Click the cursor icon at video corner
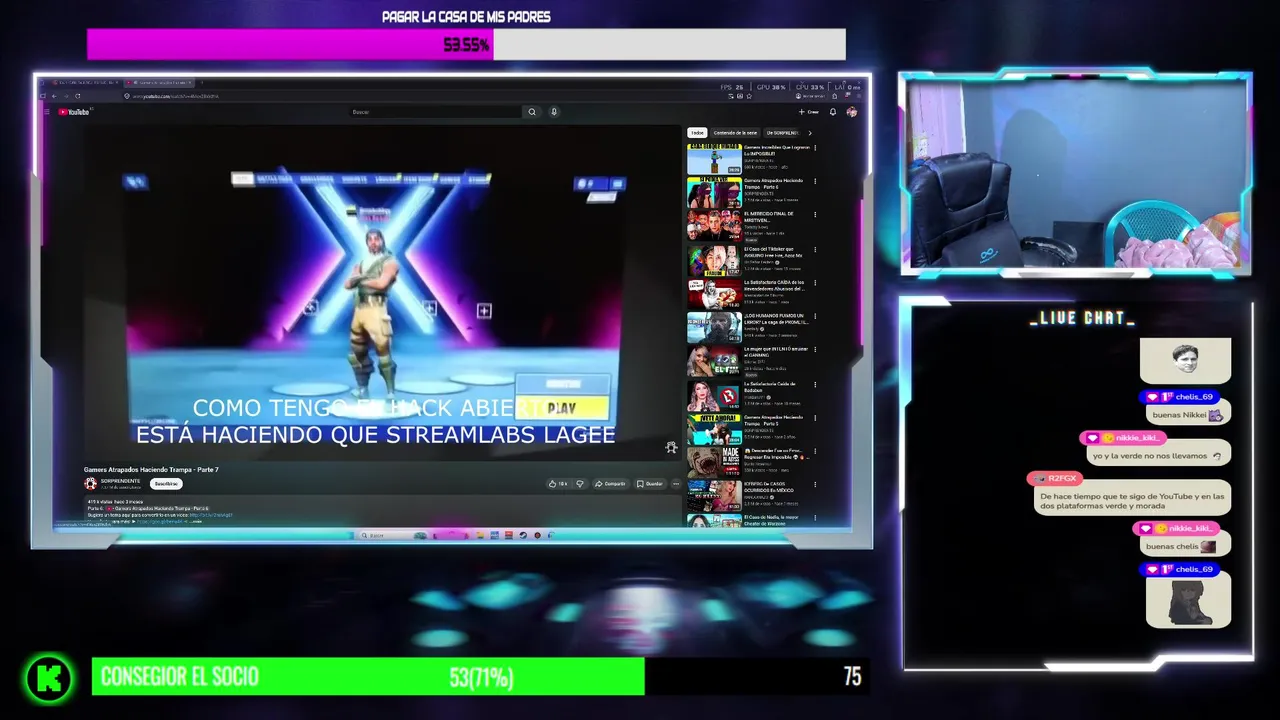Viewport: 1280px width, 720px height. [671, 447]
